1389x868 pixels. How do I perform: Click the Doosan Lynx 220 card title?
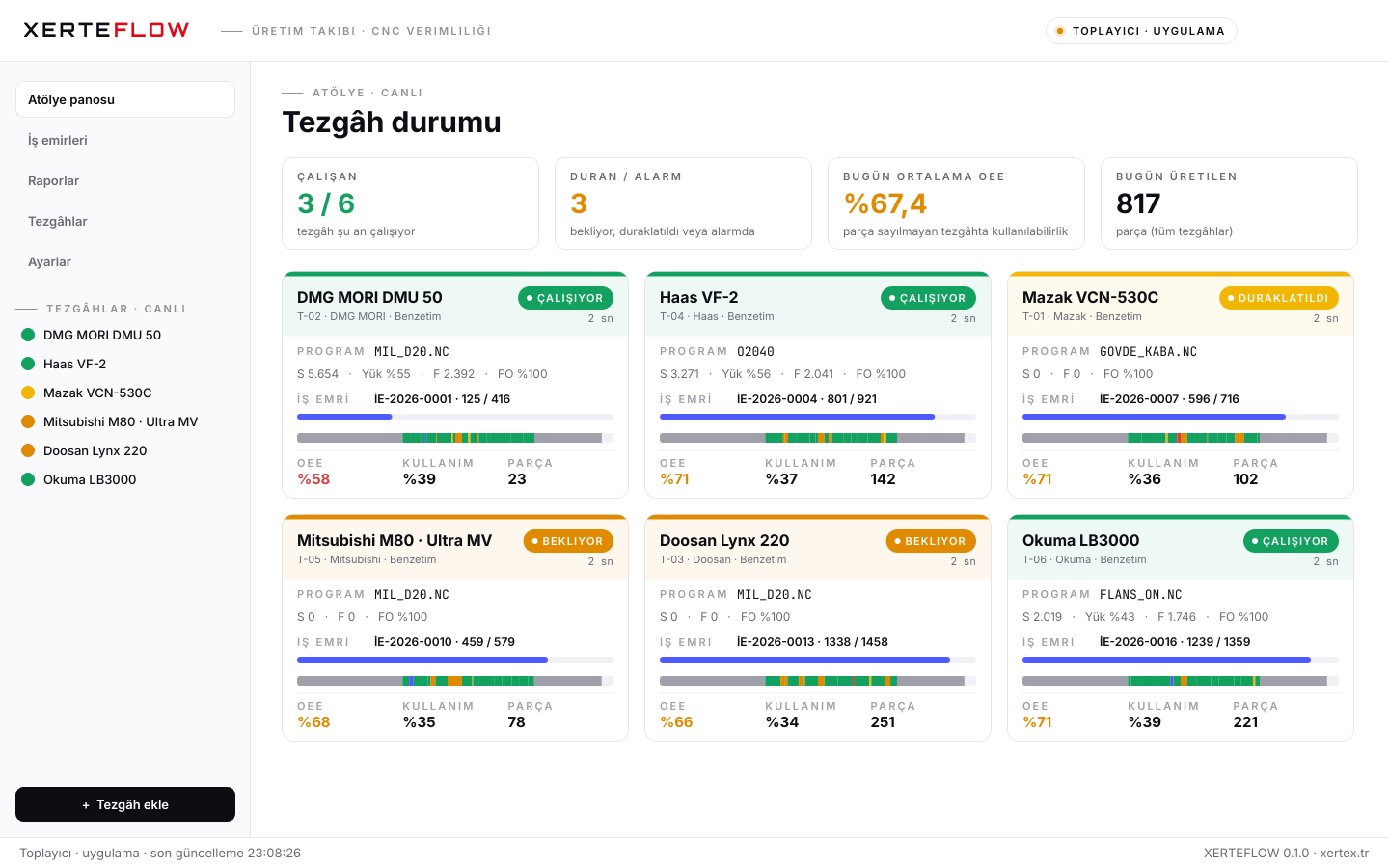(724, 540)
